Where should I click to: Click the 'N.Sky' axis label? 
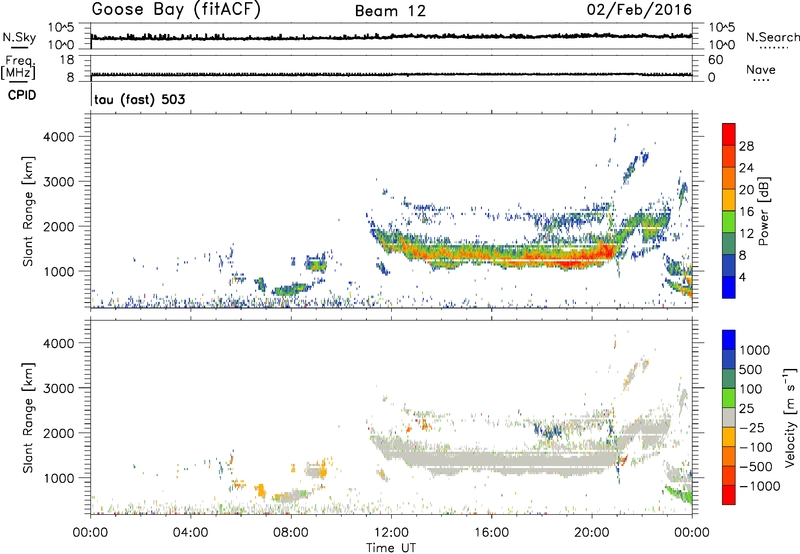19,37
